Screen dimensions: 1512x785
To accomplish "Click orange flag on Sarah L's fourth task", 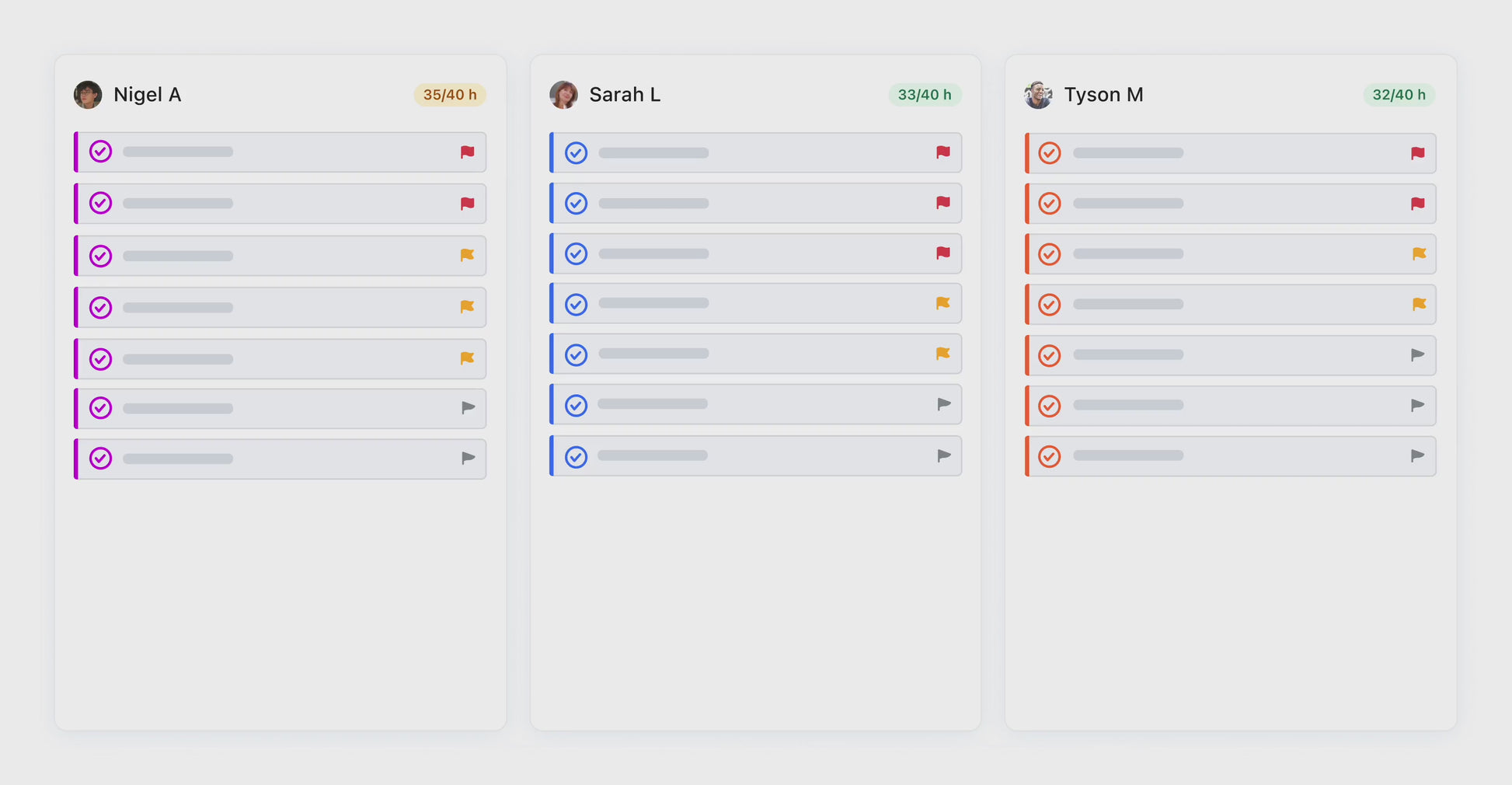I will 943,303.
